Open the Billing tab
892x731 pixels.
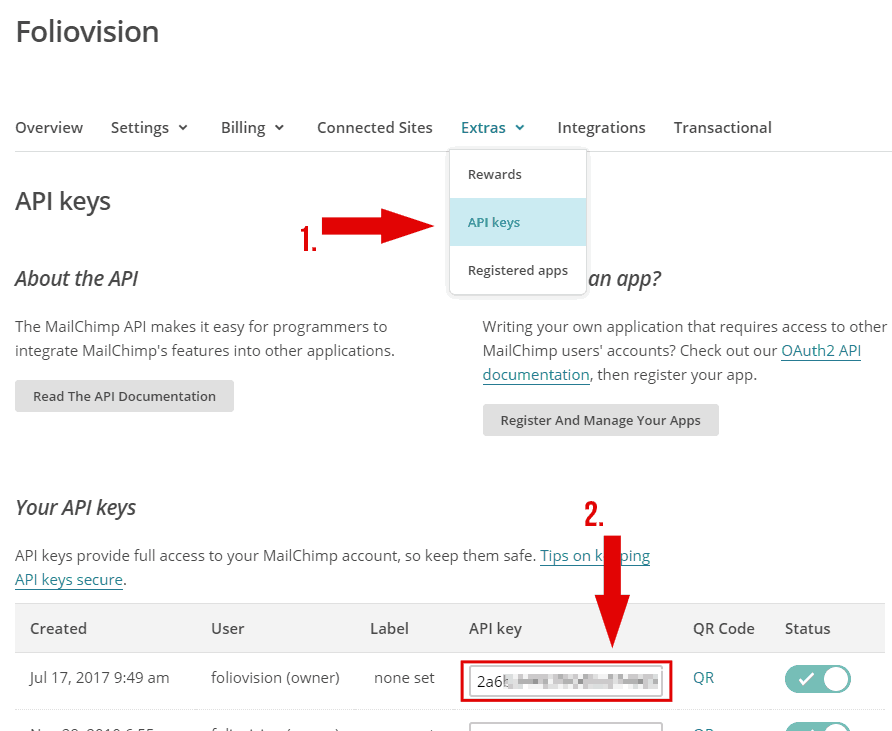243,127
